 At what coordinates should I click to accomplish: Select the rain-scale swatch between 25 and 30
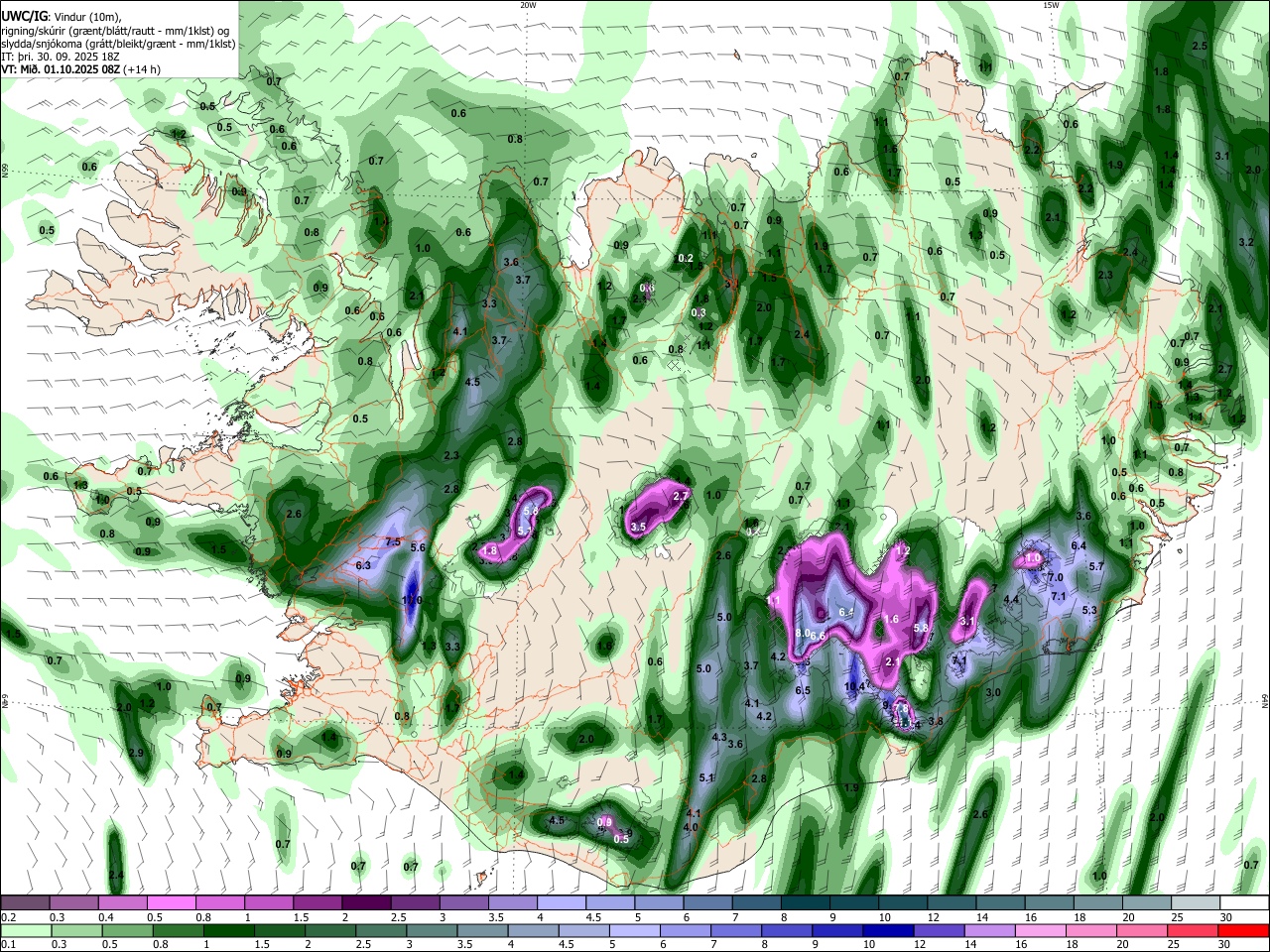[x=1194, y=930]
